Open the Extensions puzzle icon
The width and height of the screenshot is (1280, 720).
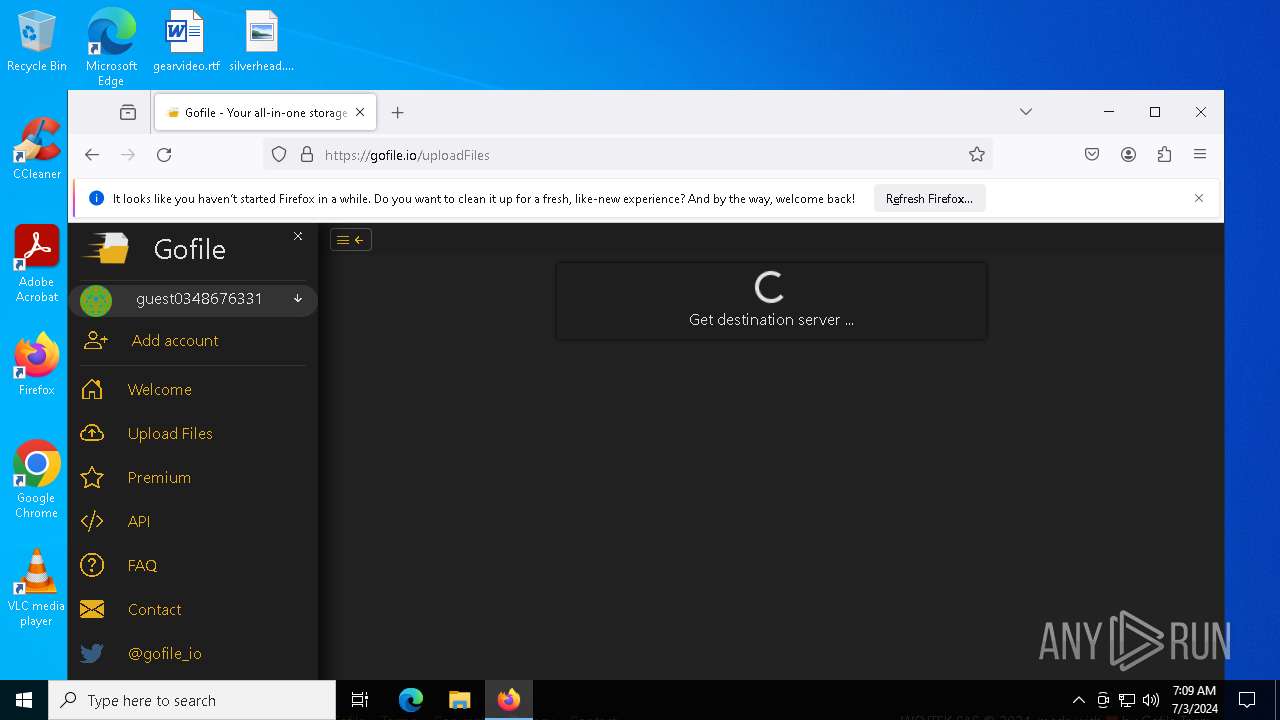tap(1164, 154)
